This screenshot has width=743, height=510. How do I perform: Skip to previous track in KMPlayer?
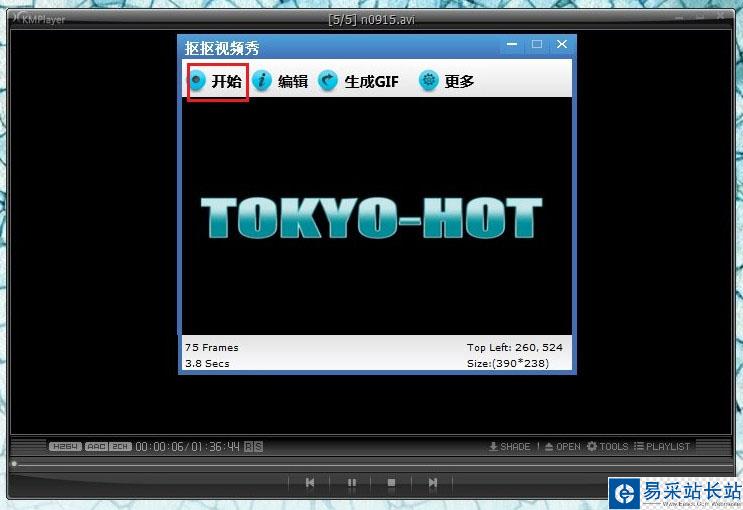pos(310,483)
